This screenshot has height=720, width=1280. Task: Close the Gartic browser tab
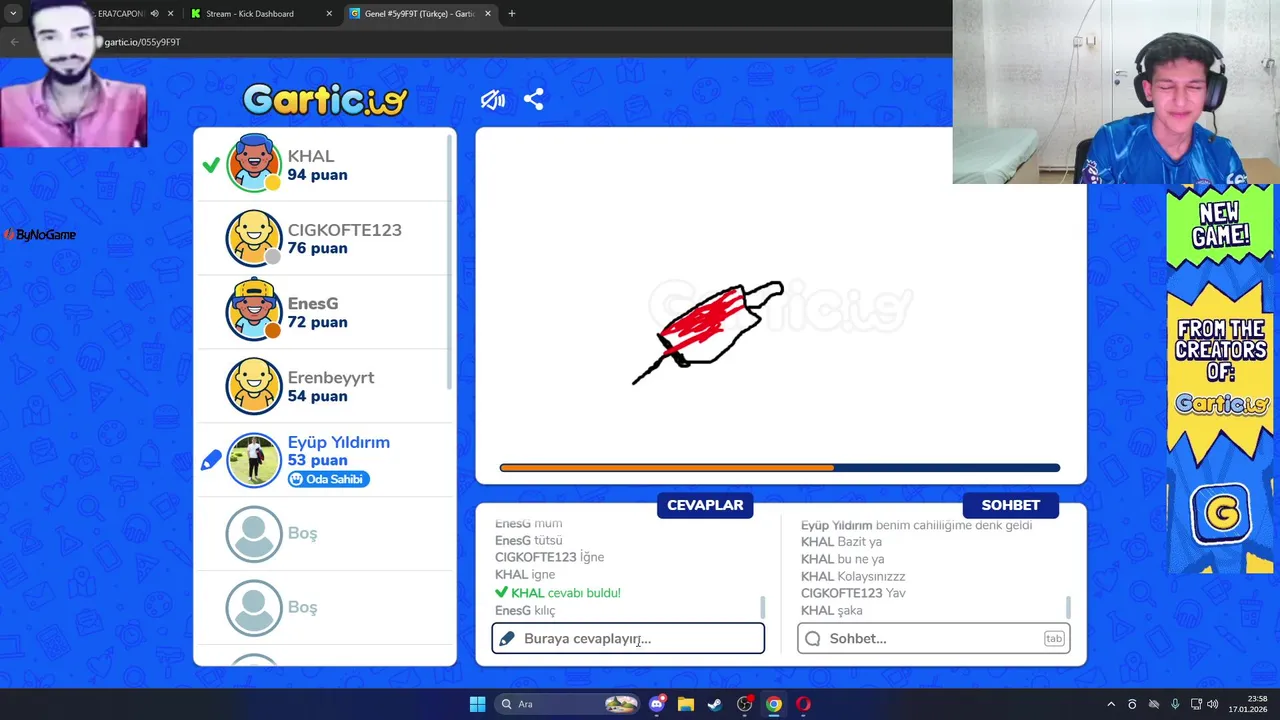tap(488, 14)
